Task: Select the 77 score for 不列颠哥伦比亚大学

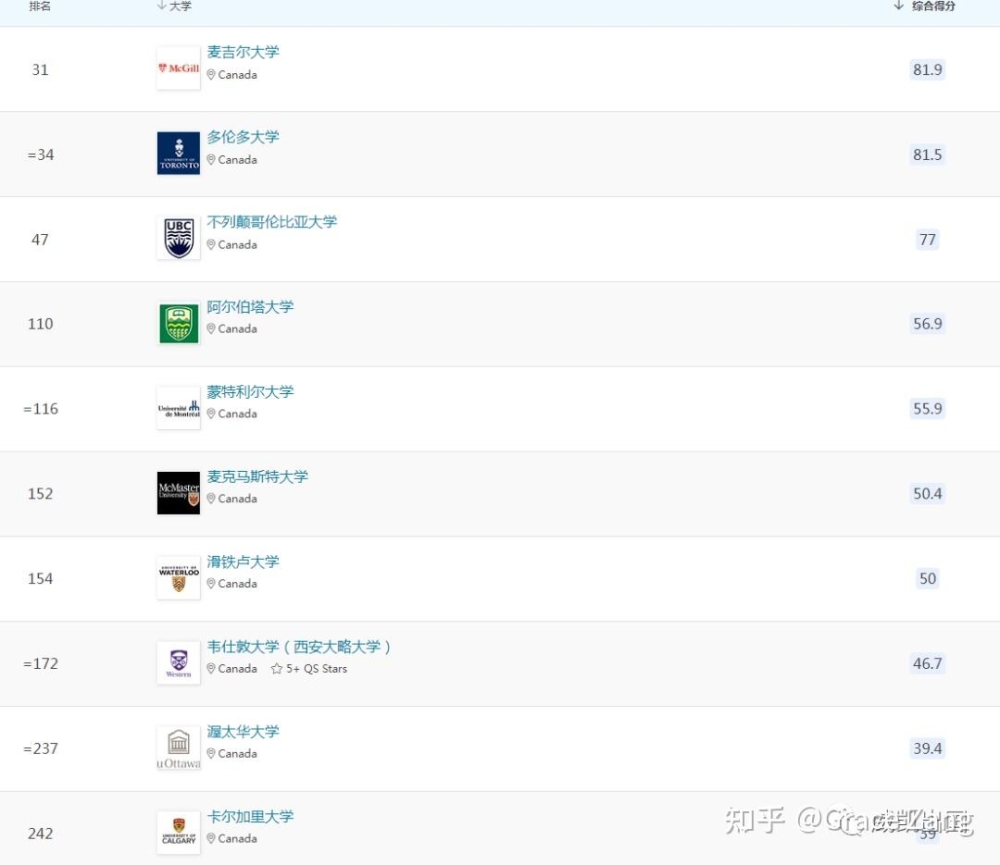Action: 927,239
